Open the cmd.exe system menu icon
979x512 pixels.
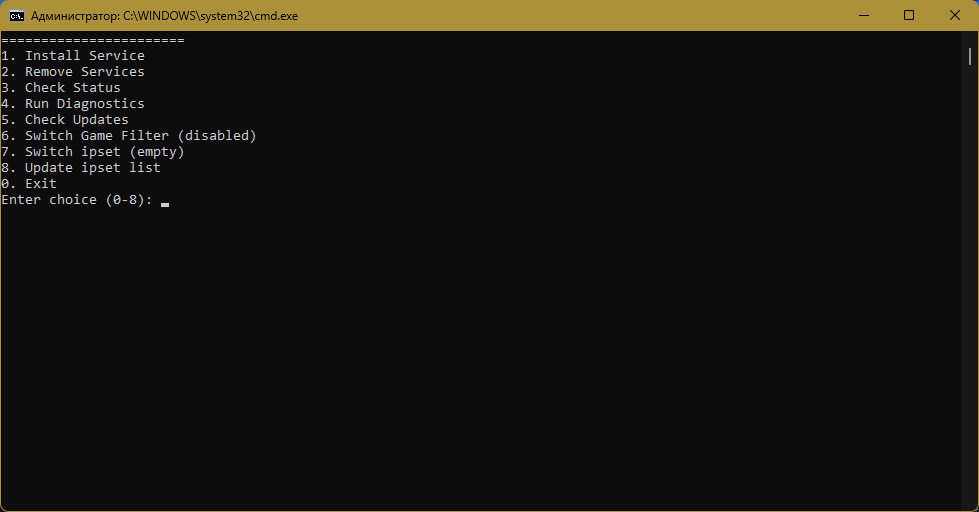(17, 16)
